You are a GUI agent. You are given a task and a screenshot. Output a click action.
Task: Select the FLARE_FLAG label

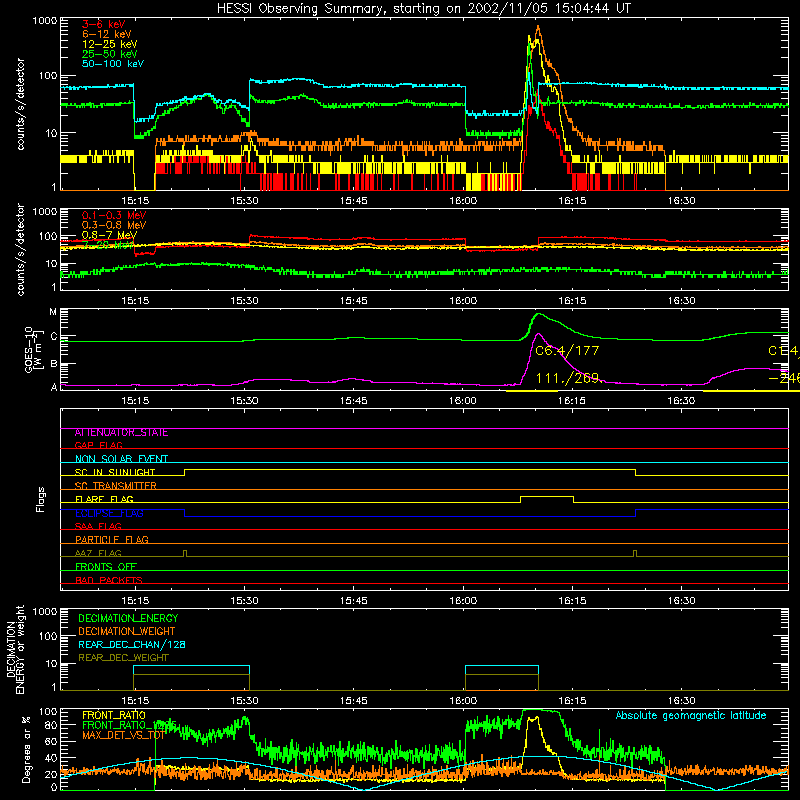click(104, 499)
